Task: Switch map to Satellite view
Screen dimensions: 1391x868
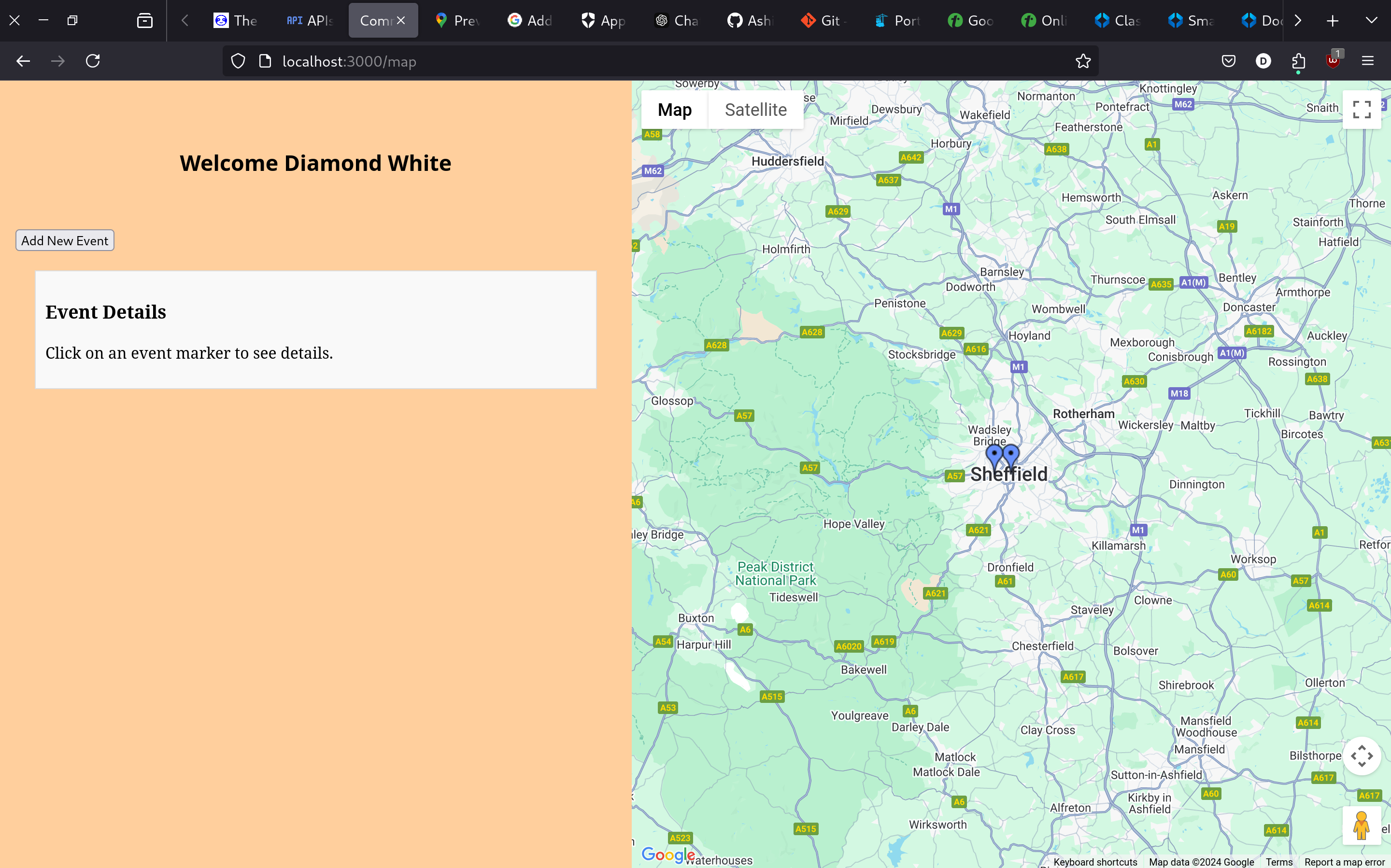Action: tap(755, 110)
